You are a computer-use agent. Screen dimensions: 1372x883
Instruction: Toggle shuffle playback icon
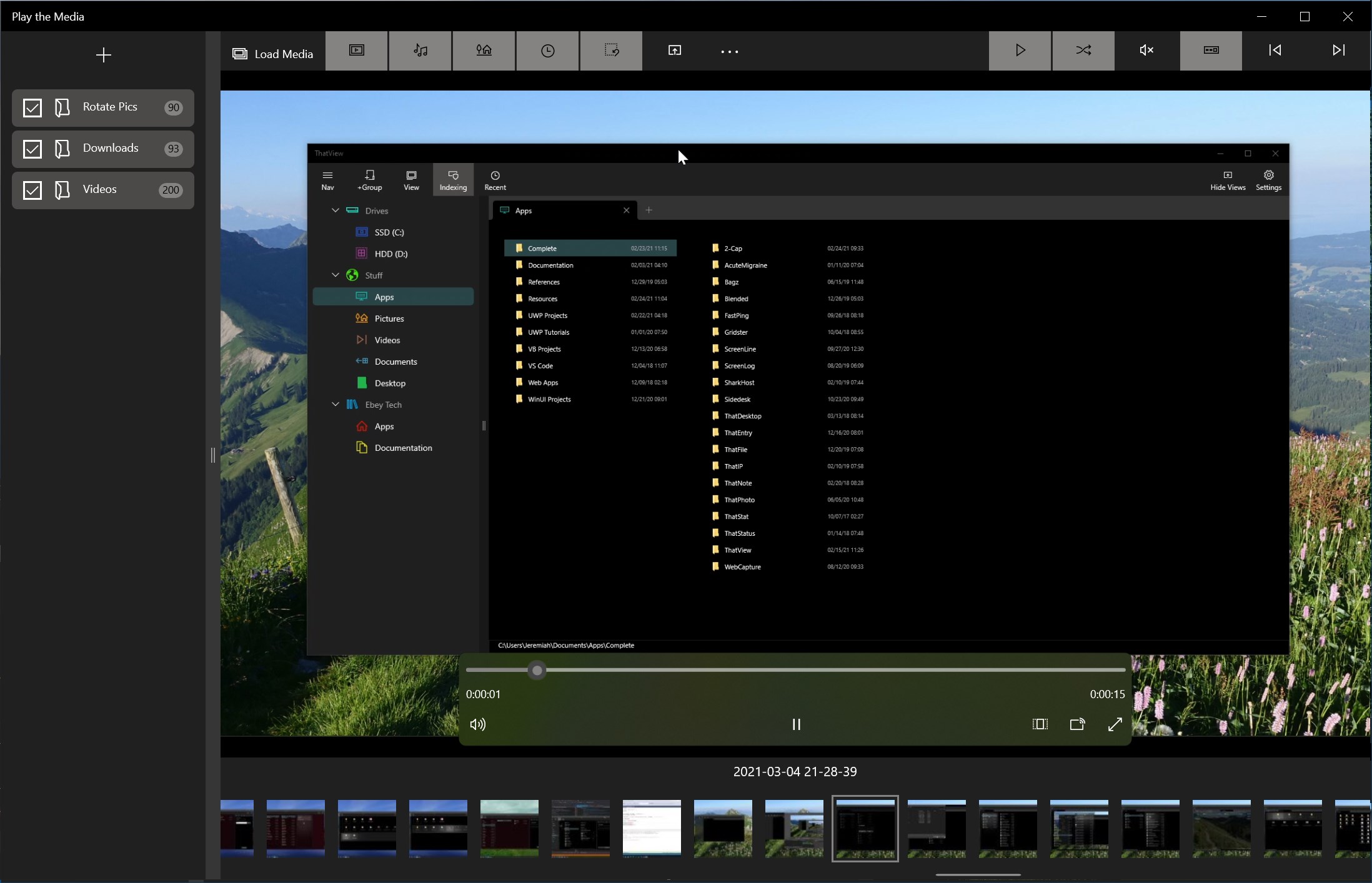(1083, 51)
